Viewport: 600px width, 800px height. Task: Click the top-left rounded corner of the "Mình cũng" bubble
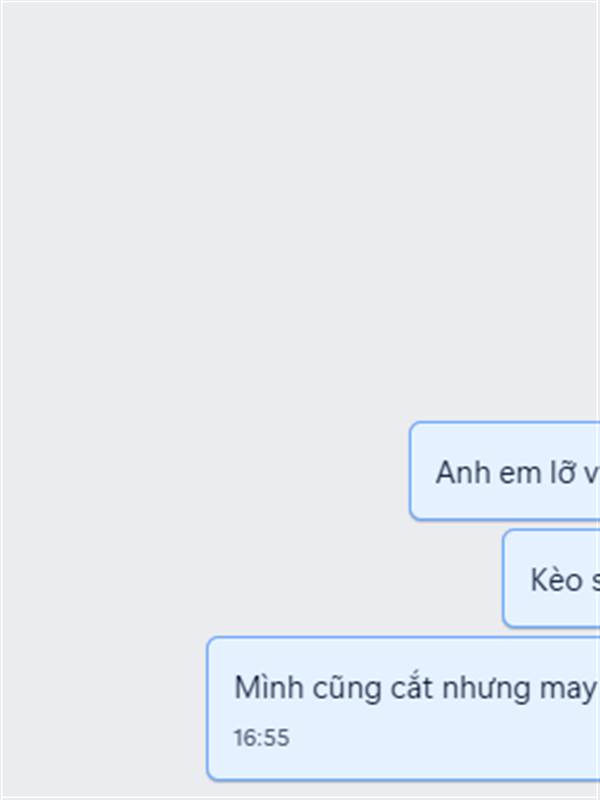pos(212,642)
